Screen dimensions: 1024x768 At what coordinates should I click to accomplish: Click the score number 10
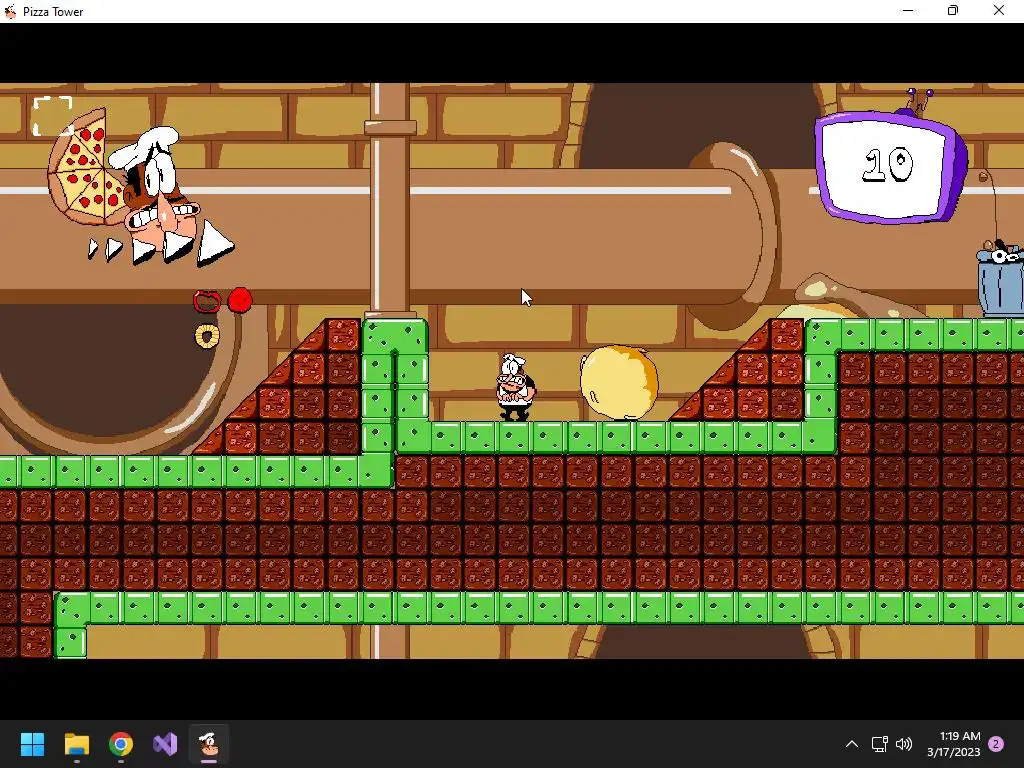pyautogui.click(x=888, y=164)
